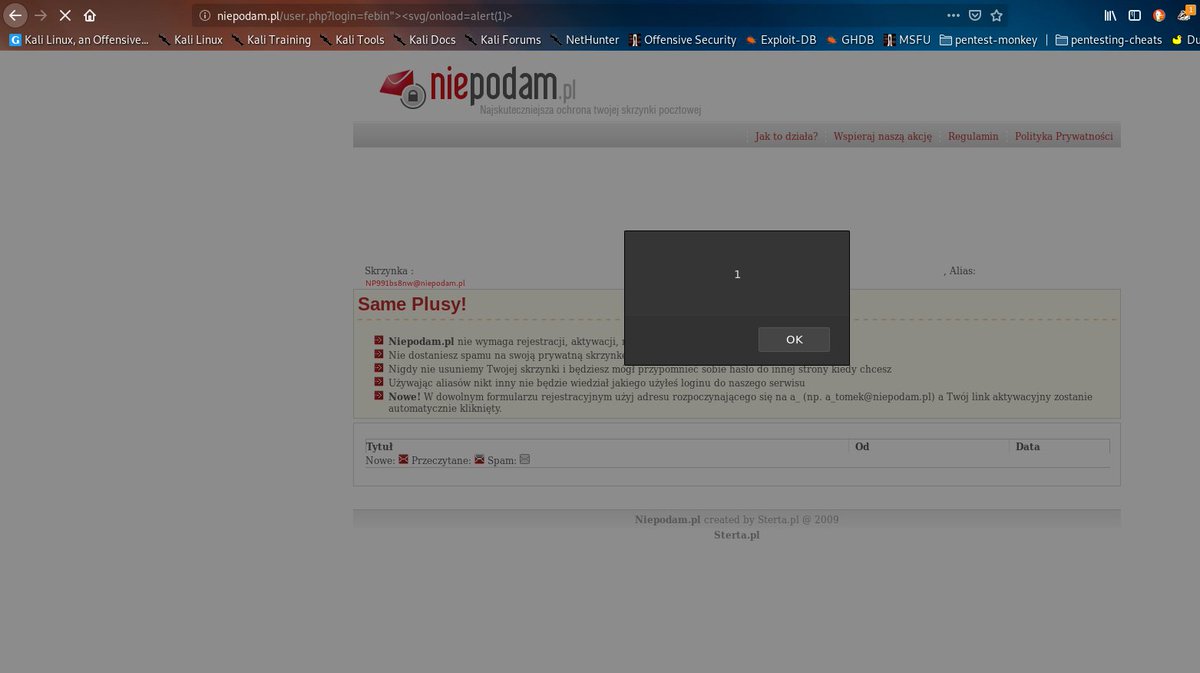Save page to Pocket icon
This screenshot has height=673, width=1200.
pyautogui.click(x=975, y=15)
